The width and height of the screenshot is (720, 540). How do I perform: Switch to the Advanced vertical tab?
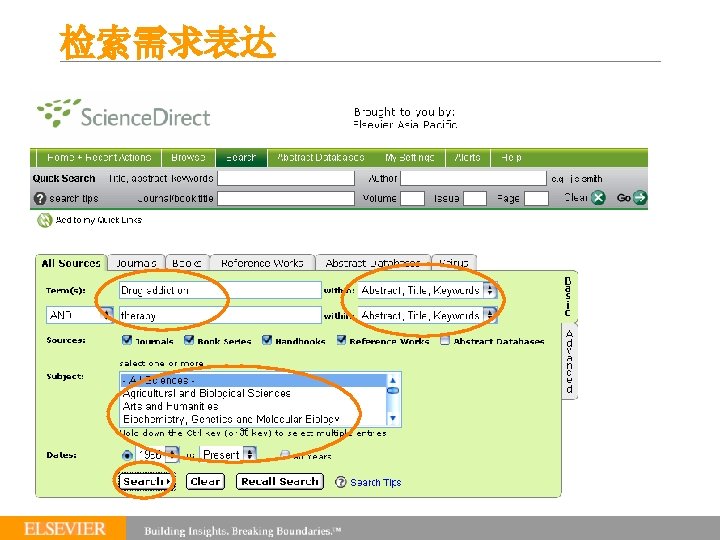[x=569, y=361]
